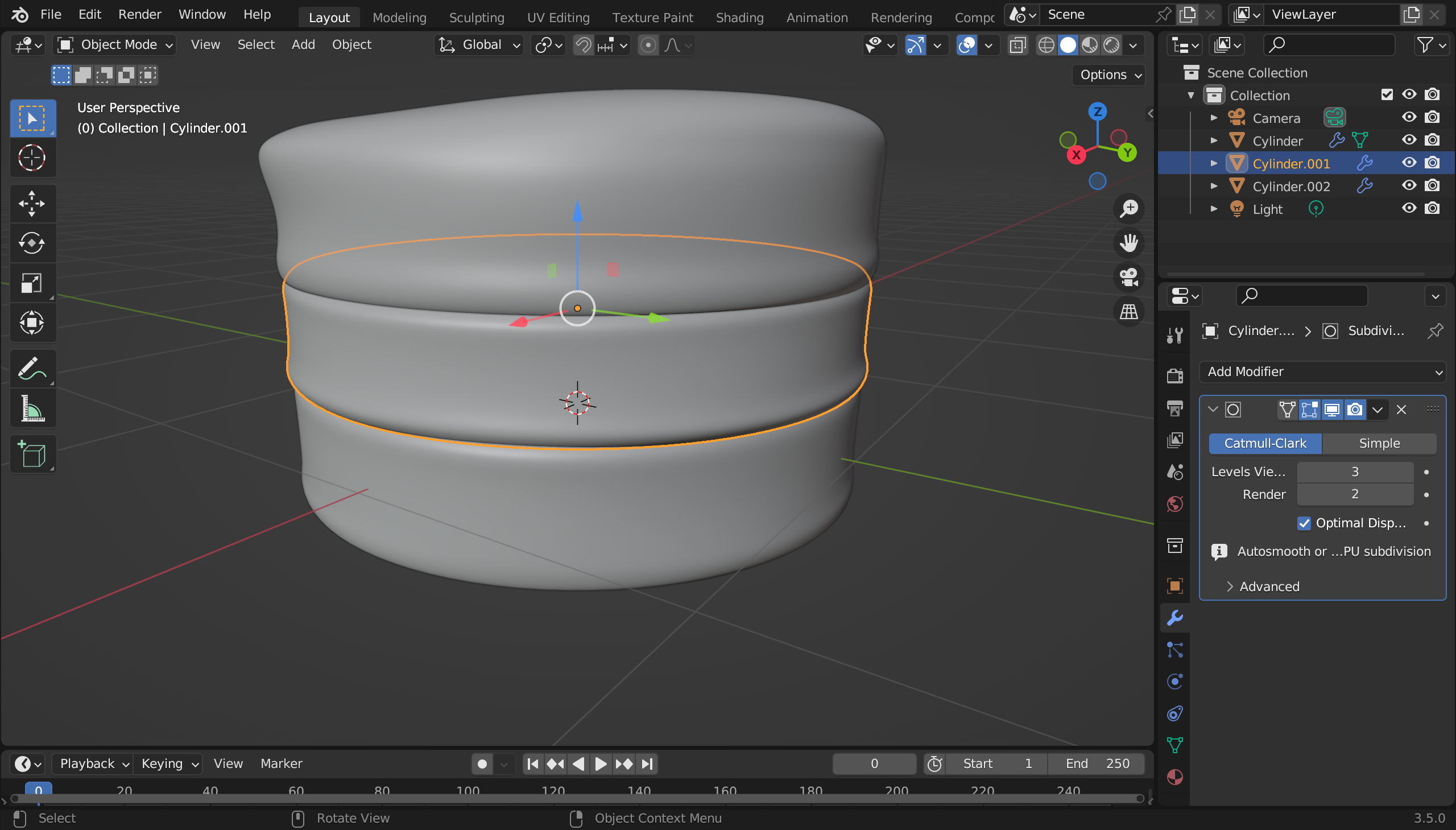Select the Measure tool
The width and height of the screenshot is (1456, 830).
tap(32, 408)
